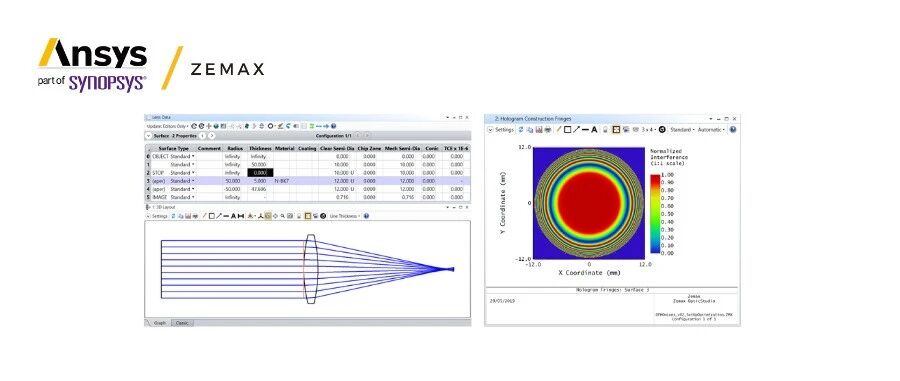
Task: Go to previous surface properties arrow
Action: (203, 136)
